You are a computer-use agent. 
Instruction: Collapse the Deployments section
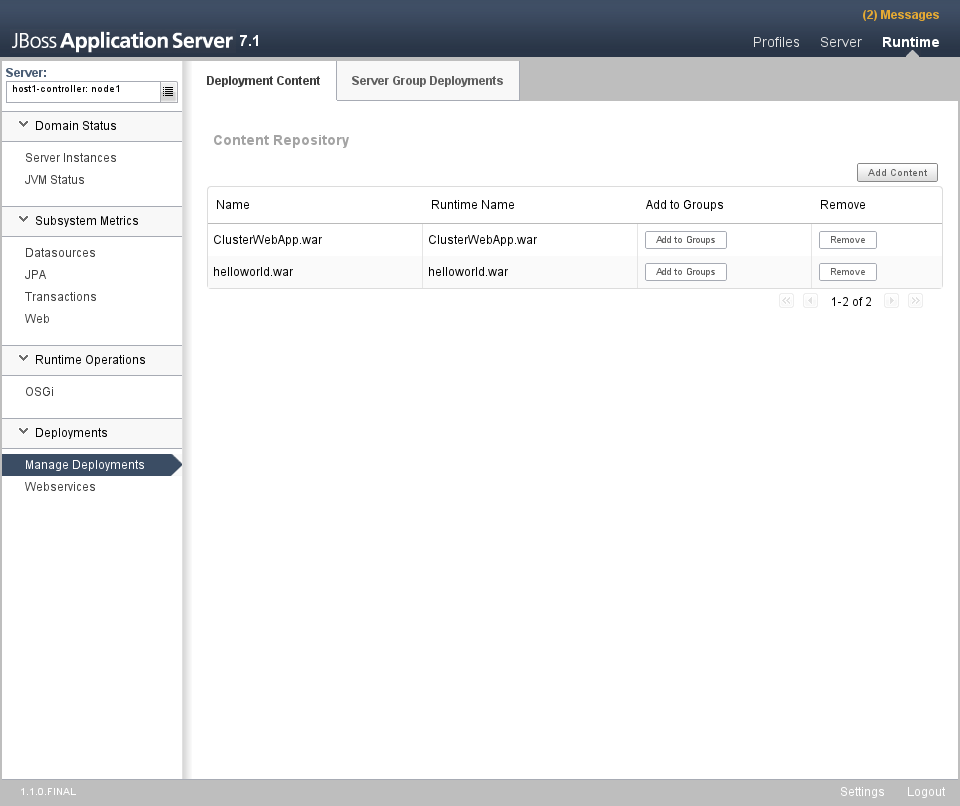tap(23, 432)
